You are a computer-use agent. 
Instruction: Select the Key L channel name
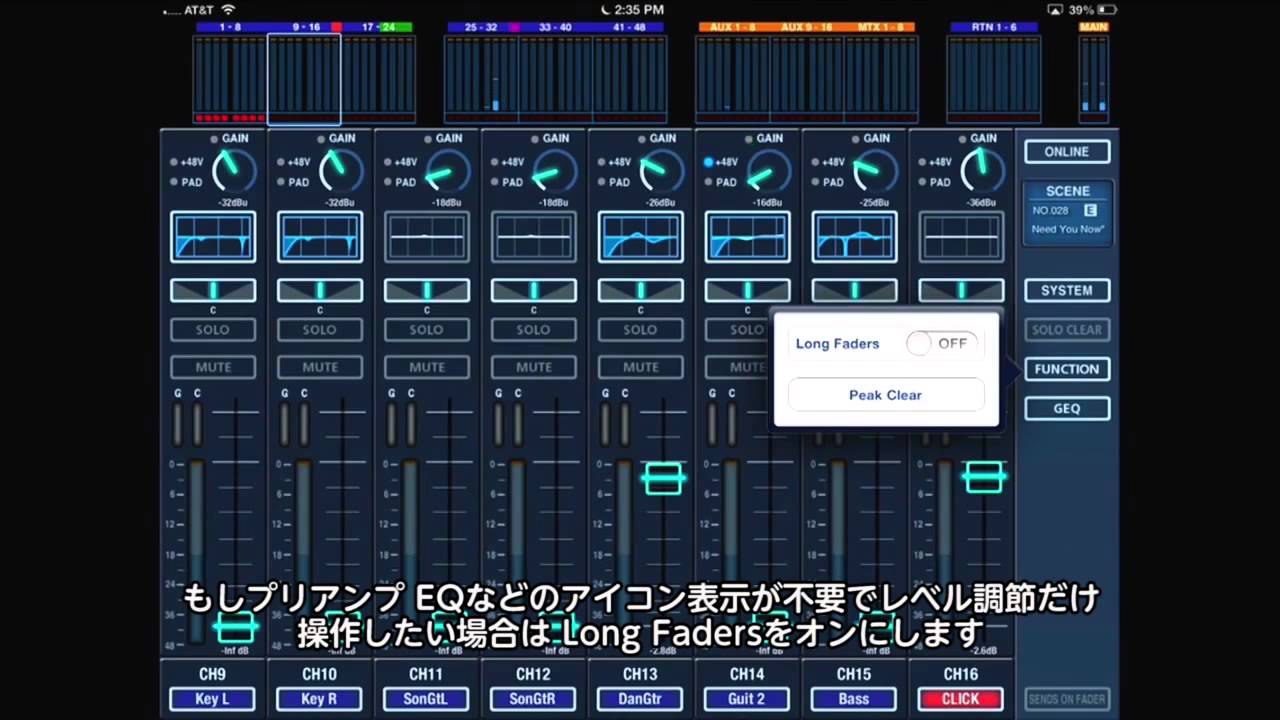[213, 699]
